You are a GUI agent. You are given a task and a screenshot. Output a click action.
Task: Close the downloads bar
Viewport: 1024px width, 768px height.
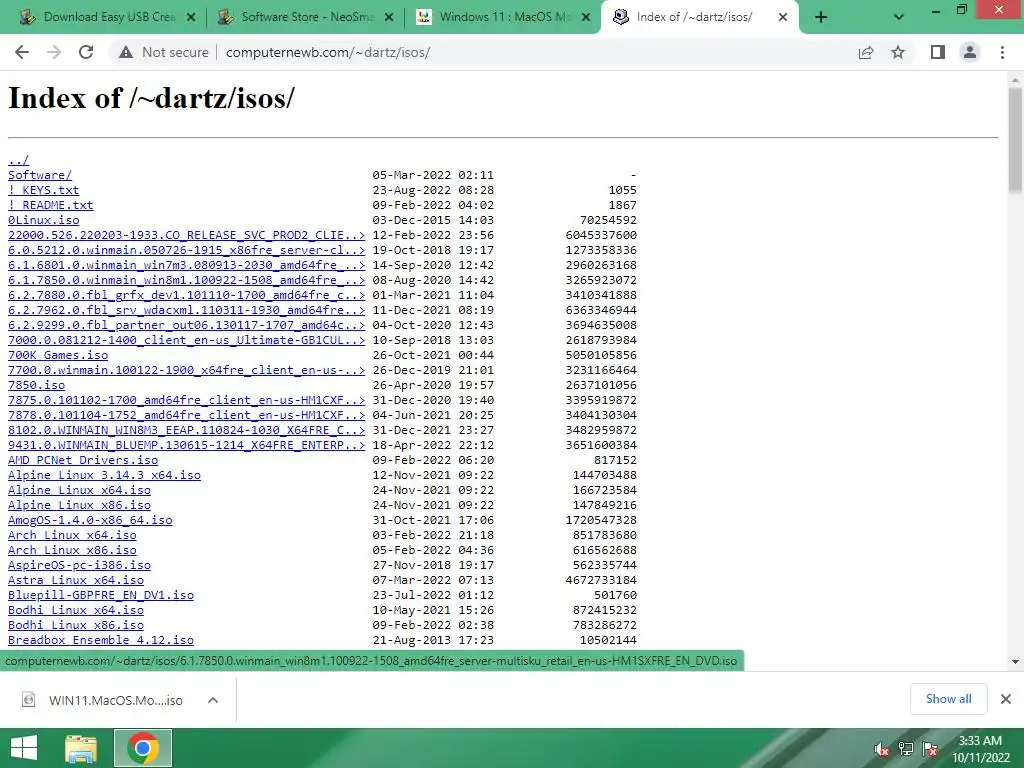(x=1006, y=699)
